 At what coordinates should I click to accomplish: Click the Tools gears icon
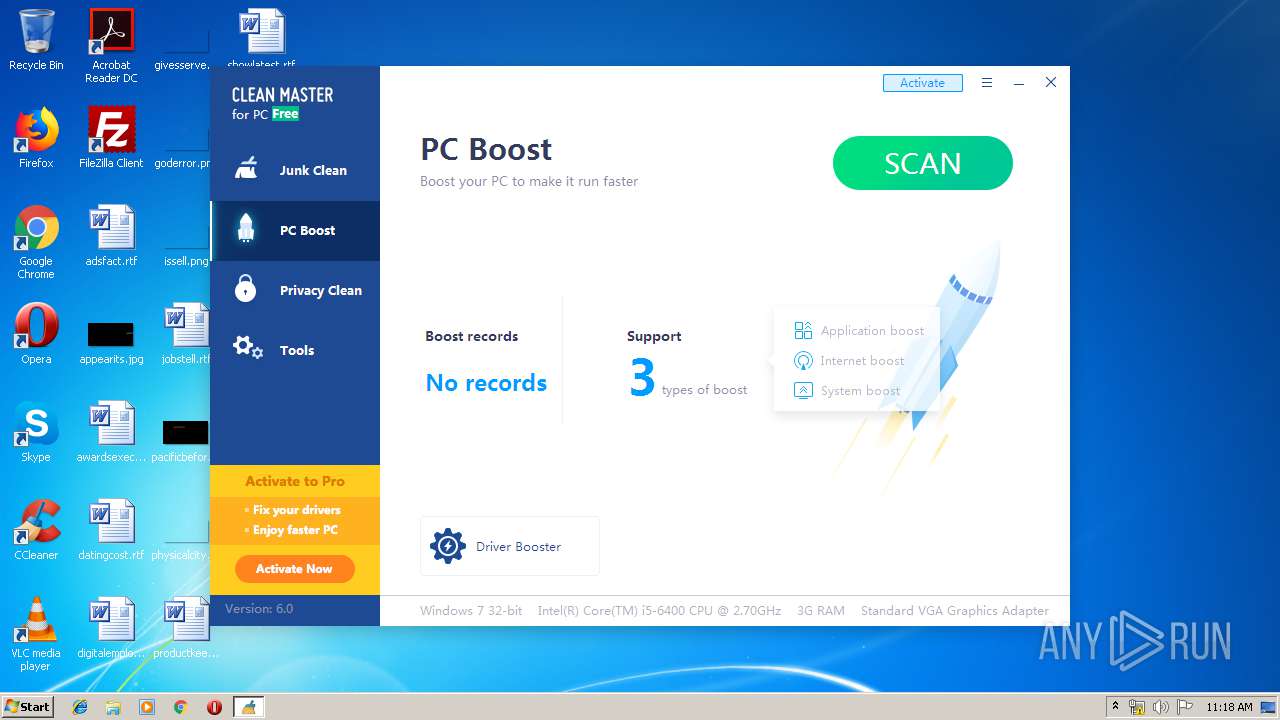click(x=247, y=348)
